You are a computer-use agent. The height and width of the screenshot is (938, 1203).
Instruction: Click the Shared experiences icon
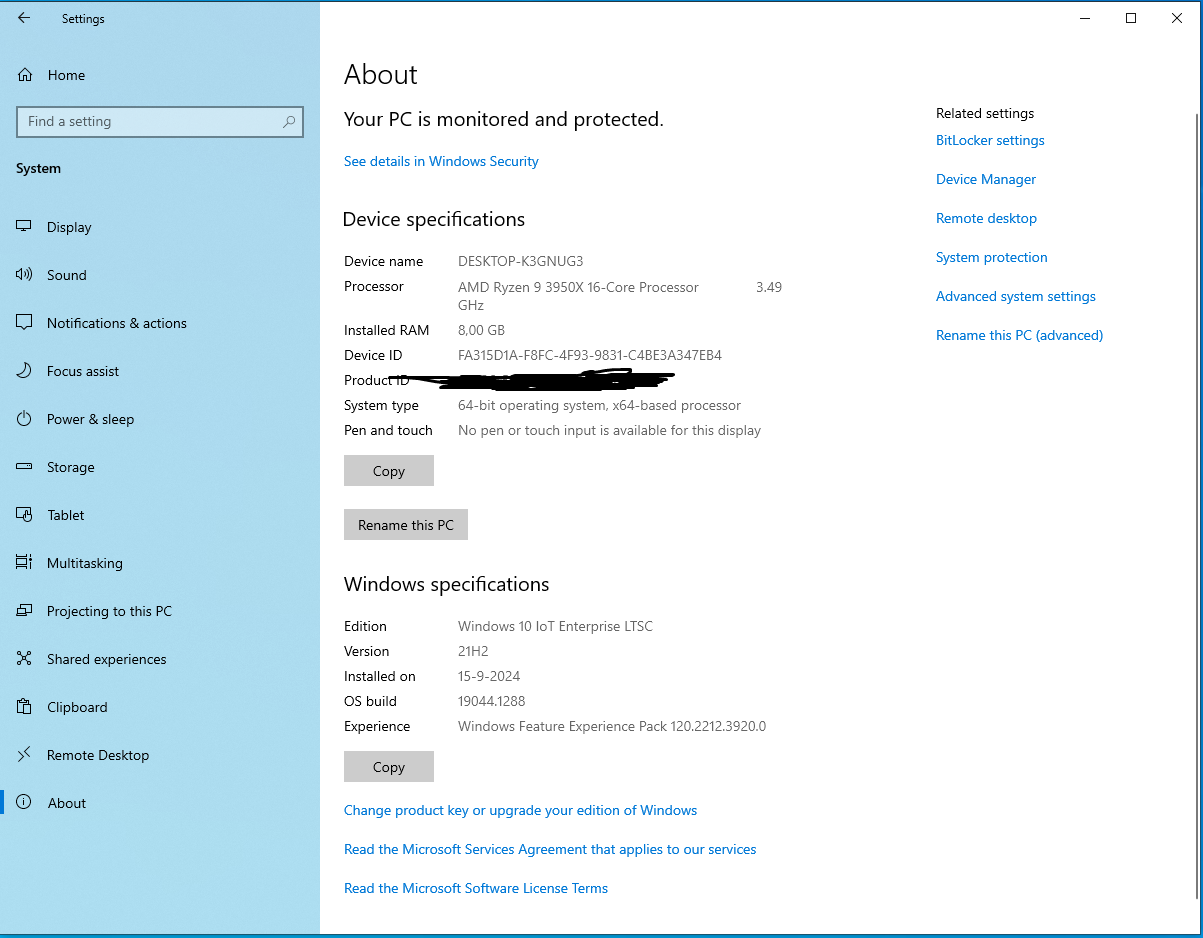point(25,659)
